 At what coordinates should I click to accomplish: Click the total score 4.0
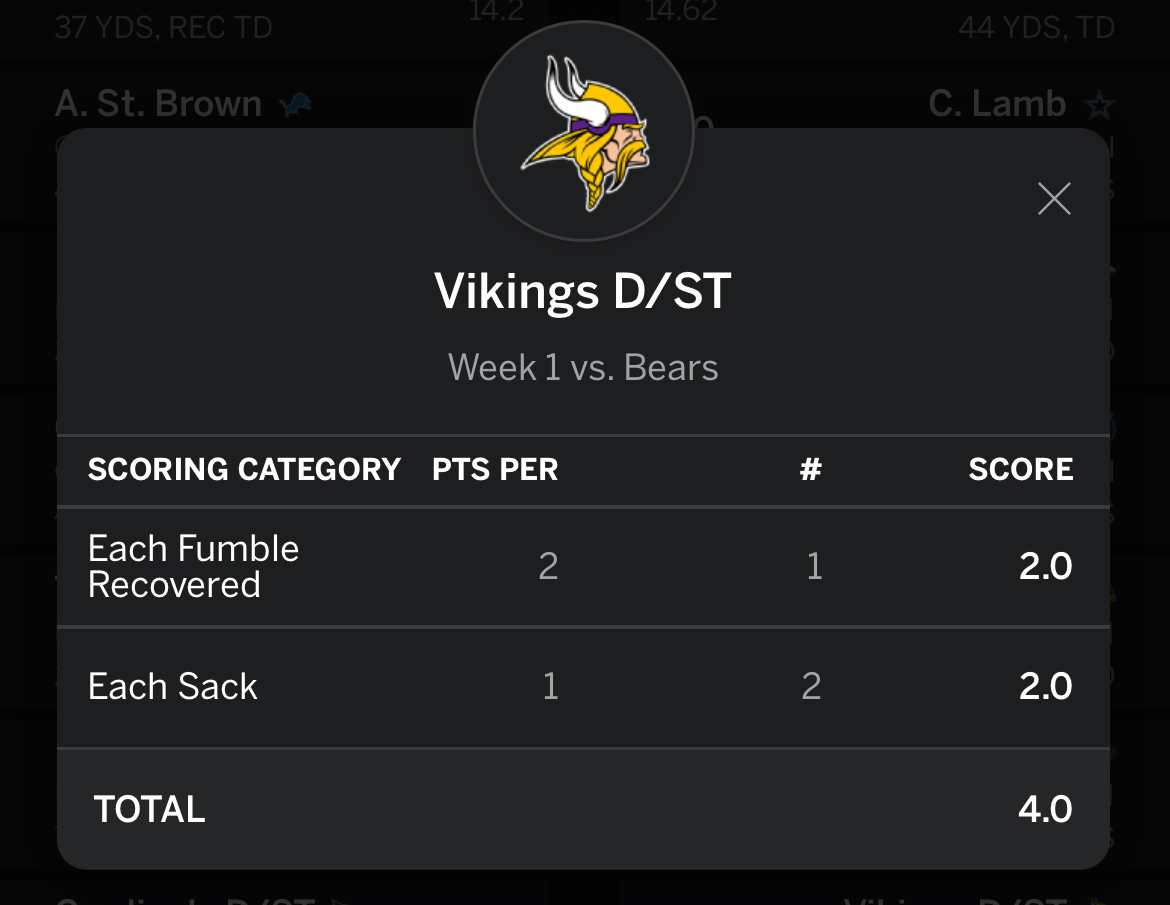(x=1045, y=809)
